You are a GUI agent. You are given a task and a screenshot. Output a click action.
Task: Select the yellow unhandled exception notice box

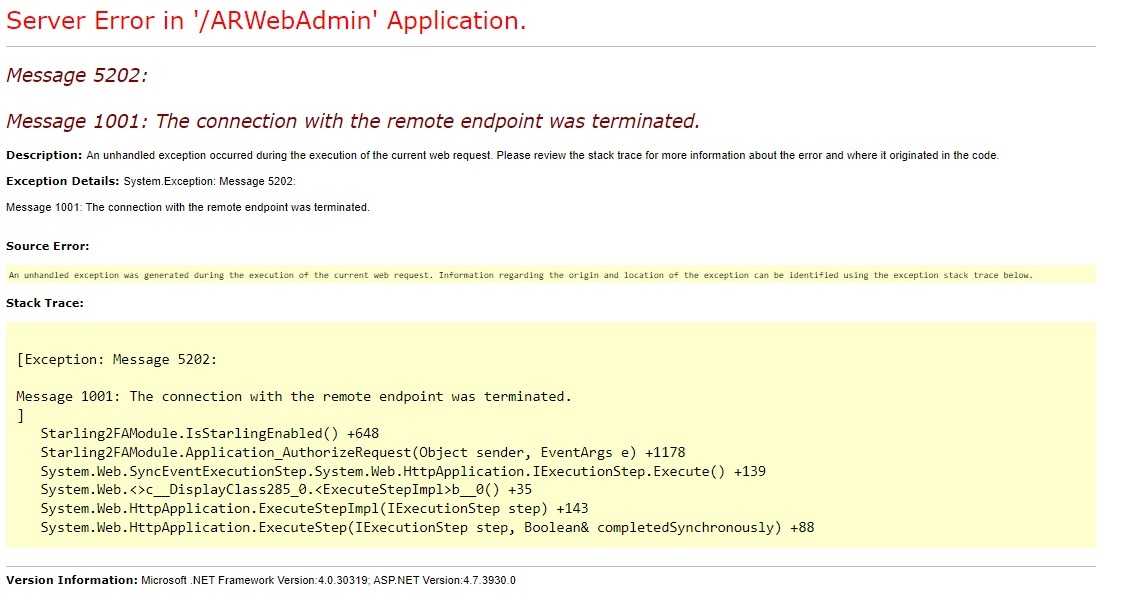point(520,274)
